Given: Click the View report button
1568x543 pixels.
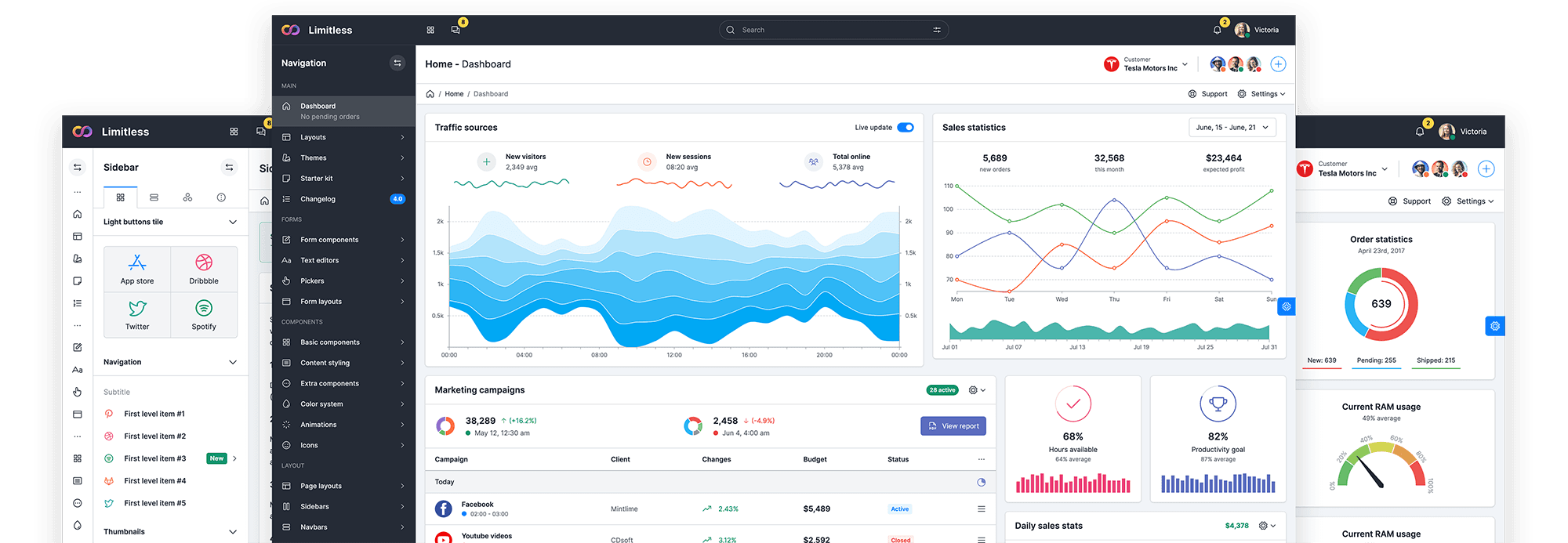Looking at the screenshot, I should (953, 426).
